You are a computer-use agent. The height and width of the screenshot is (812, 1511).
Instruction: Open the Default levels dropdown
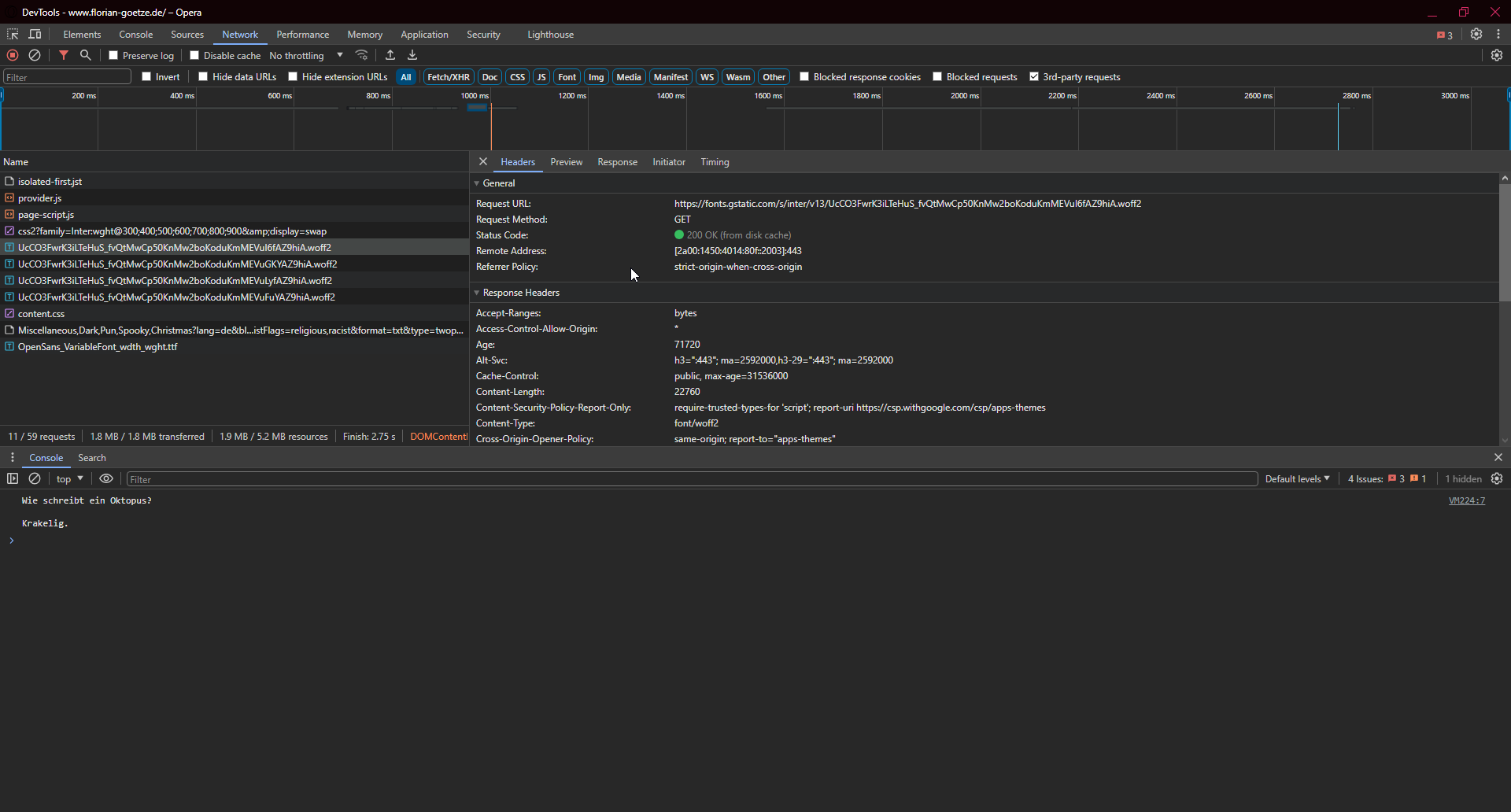point(1297,478)
